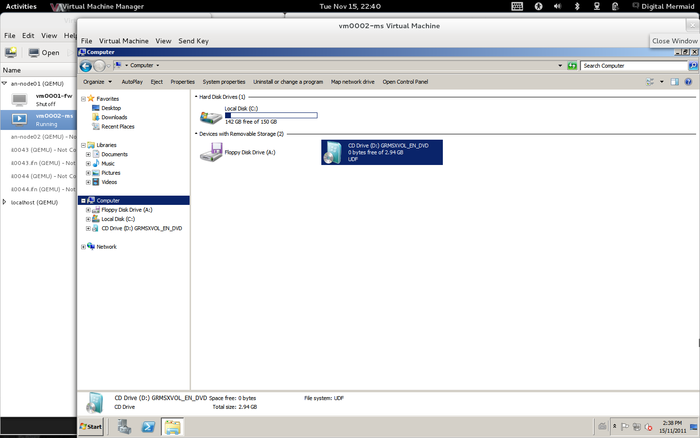Select the Local Disk (C:) drive icon
700x438 pixels.
[x=211, y=117]
